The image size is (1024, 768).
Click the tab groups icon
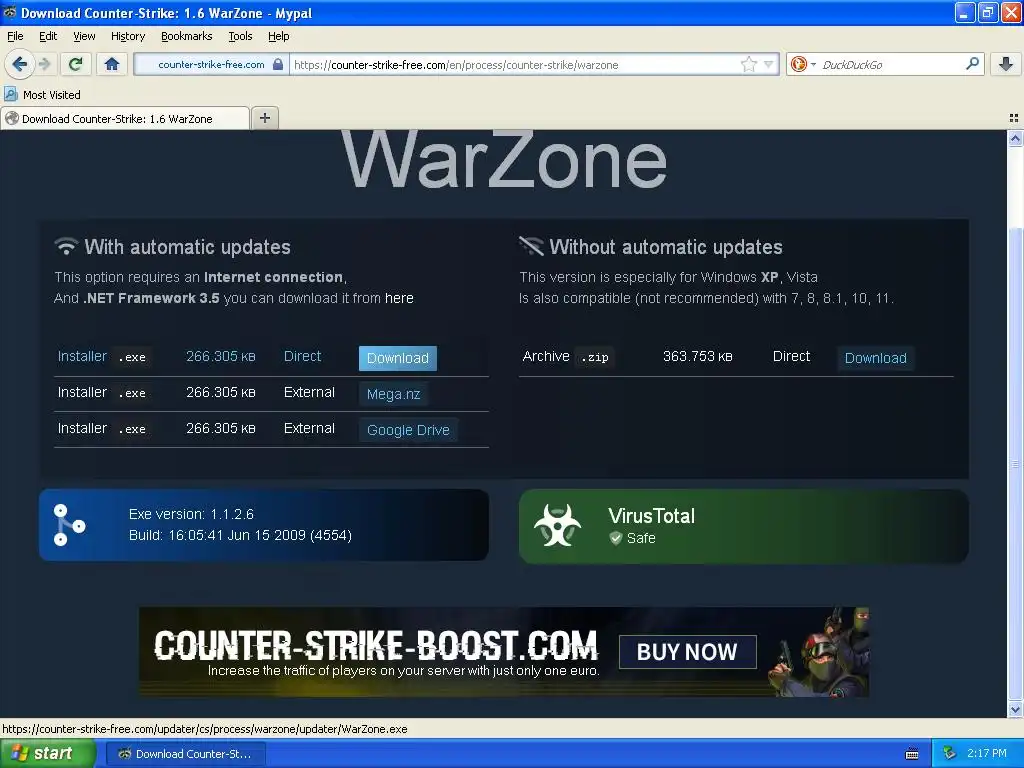pyautogui.click(x=1014, y=118)
